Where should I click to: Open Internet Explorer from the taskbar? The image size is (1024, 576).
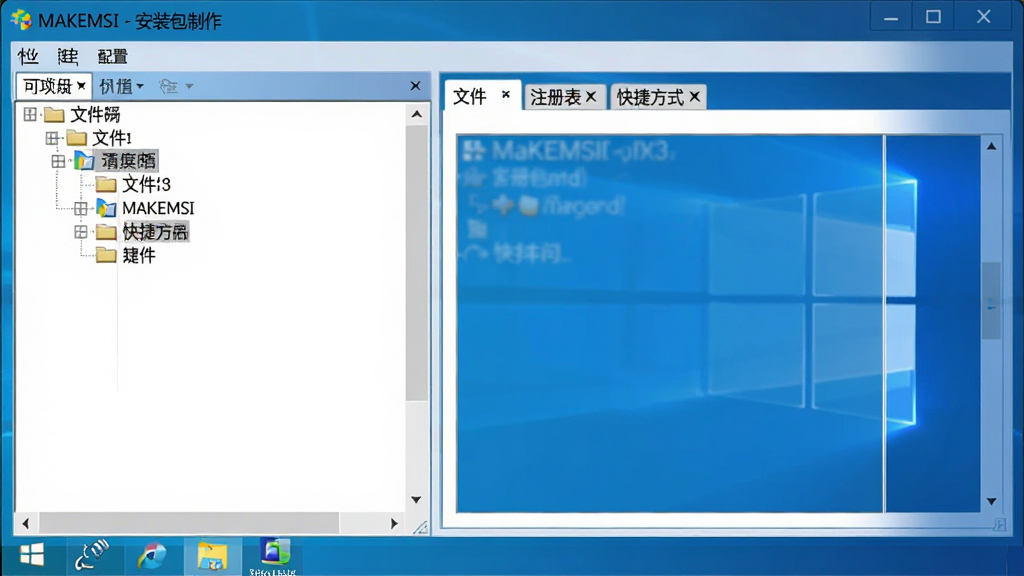(152, 556)
